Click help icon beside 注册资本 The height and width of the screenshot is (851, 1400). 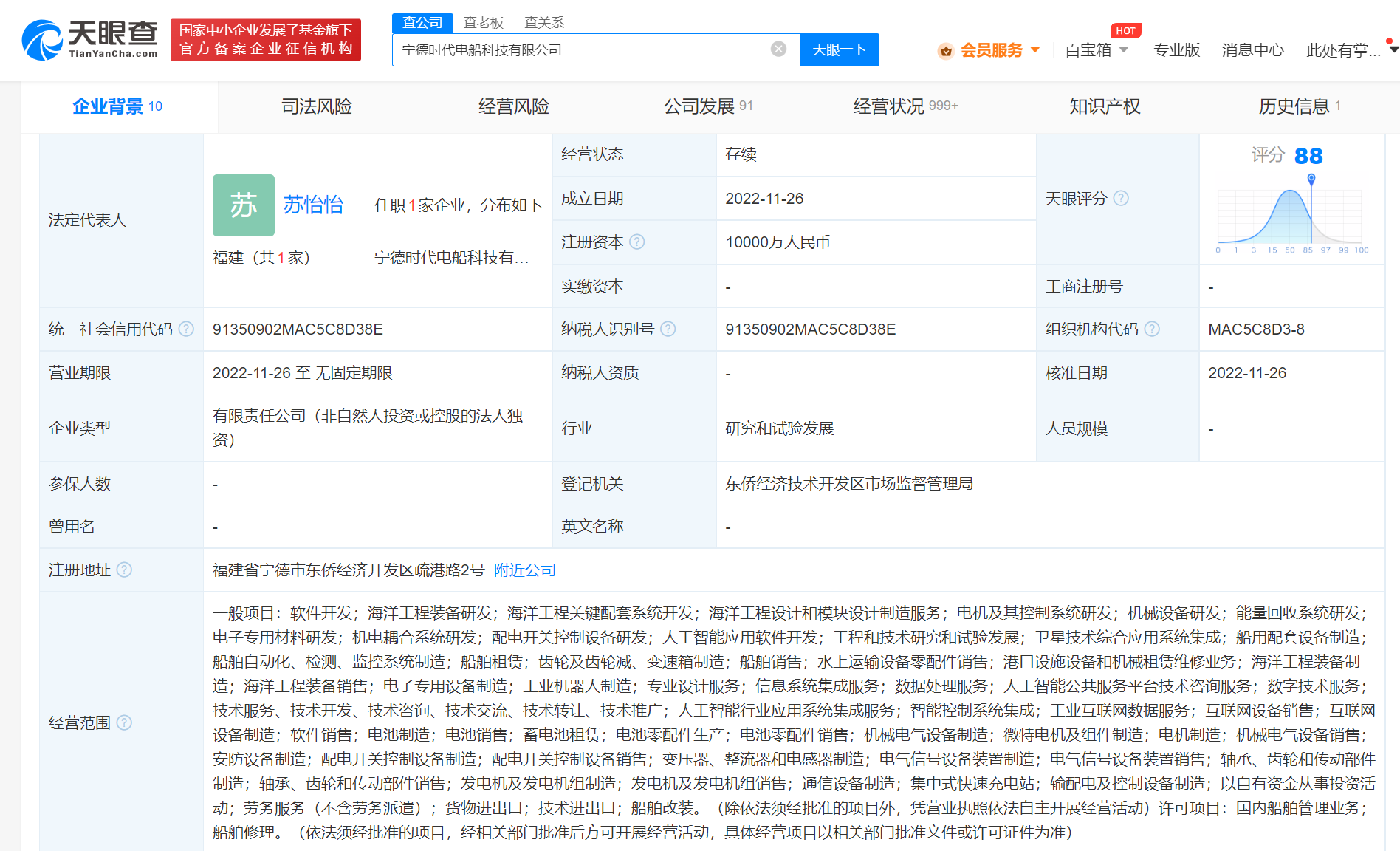click(x=636, y=242)
